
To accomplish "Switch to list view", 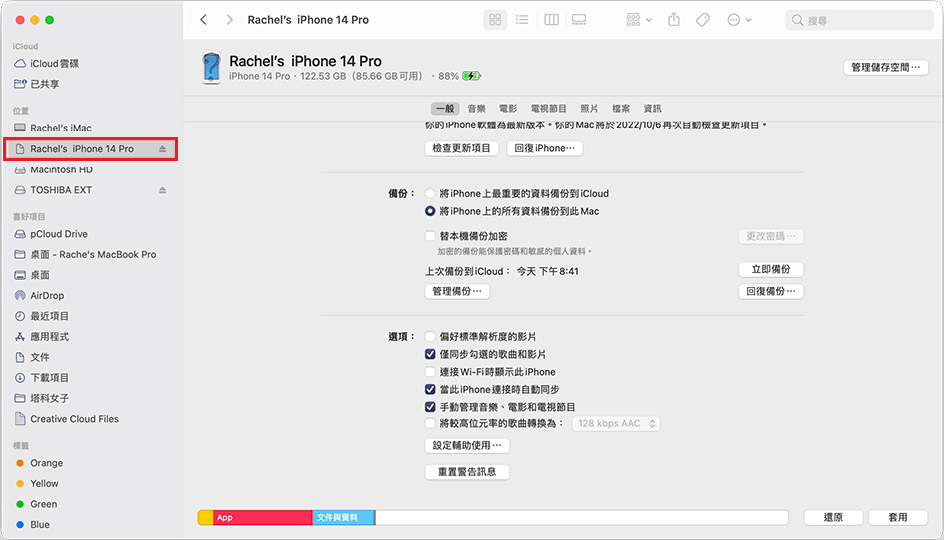I will point(522,20).
